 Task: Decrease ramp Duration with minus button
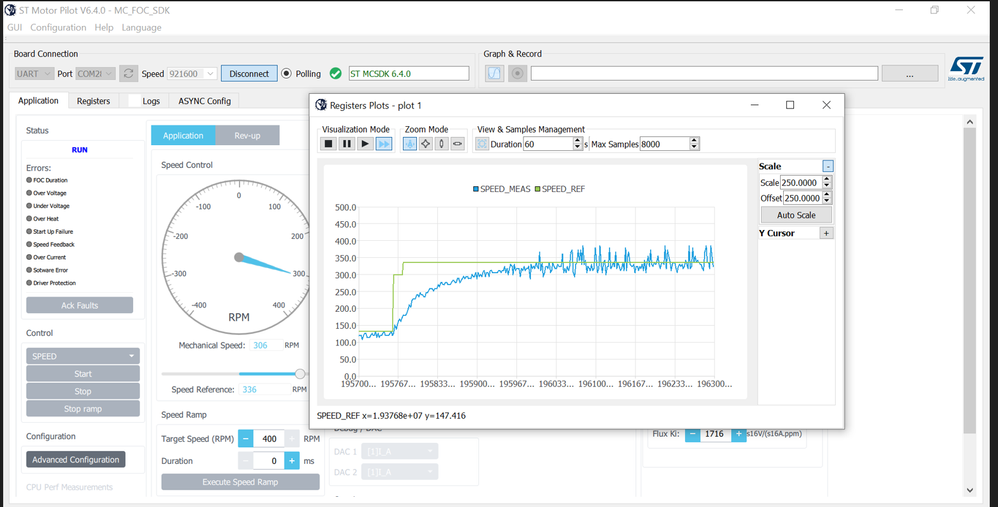(246, 461)
